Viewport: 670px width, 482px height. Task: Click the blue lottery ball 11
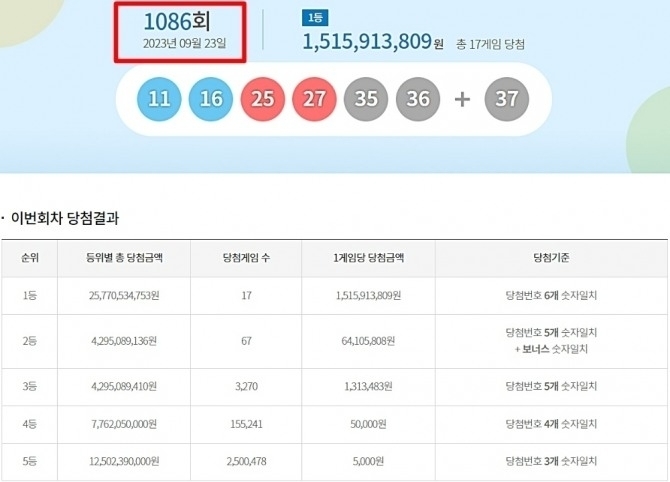[159, 99]
